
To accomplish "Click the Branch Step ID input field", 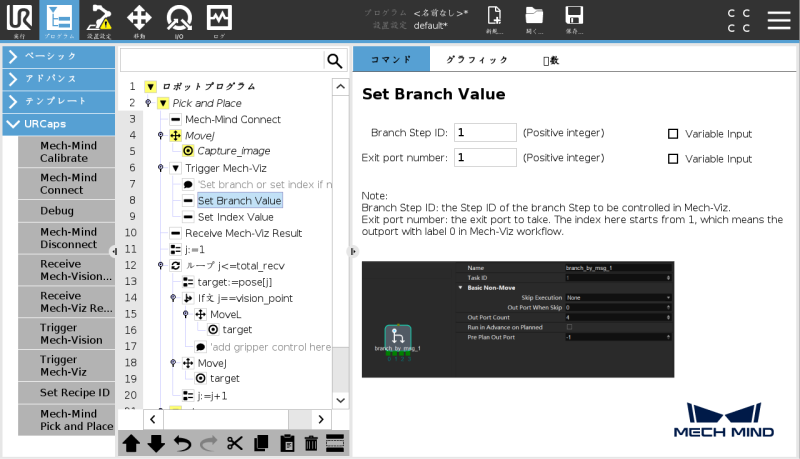I will click(x=485, y=133).
